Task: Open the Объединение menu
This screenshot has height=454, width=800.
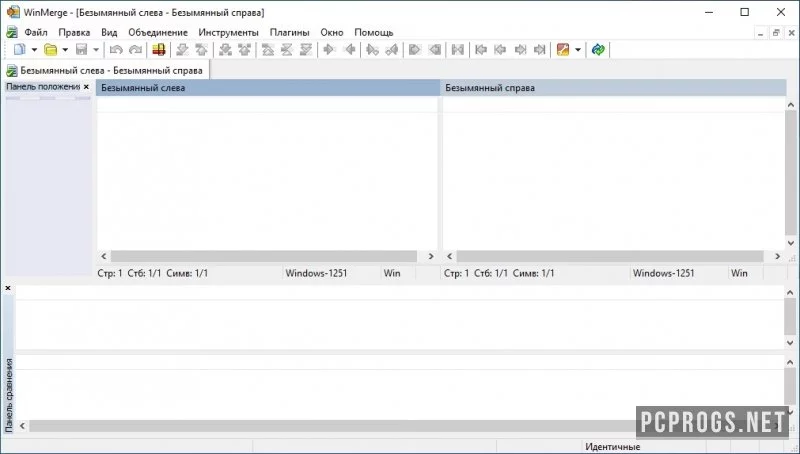Action: tap(158, 32)
